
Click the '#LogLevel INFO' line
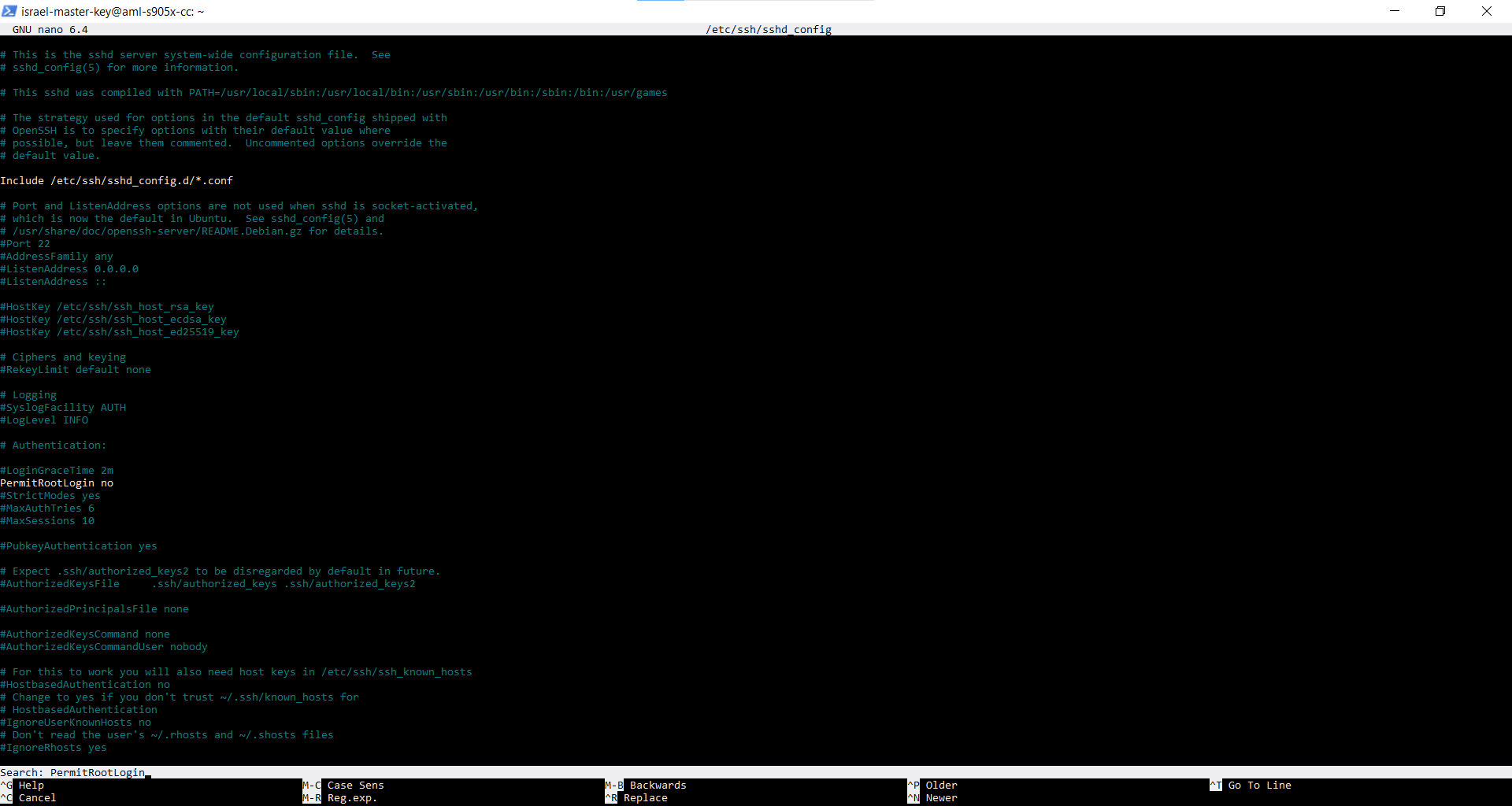(44, 420)
